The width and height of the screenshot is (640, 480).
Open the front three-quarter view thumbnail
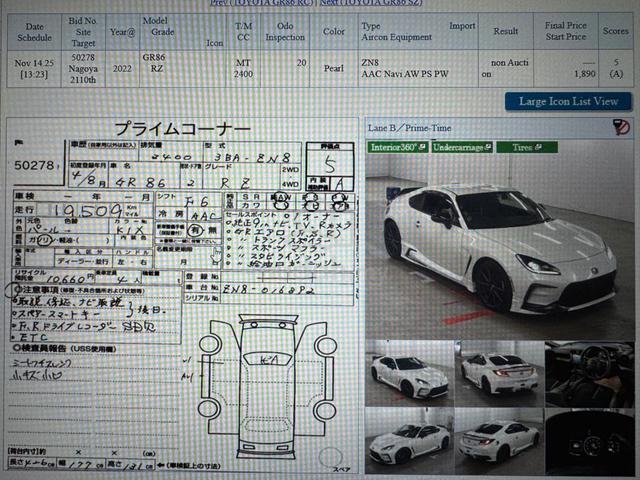[409, 373]
